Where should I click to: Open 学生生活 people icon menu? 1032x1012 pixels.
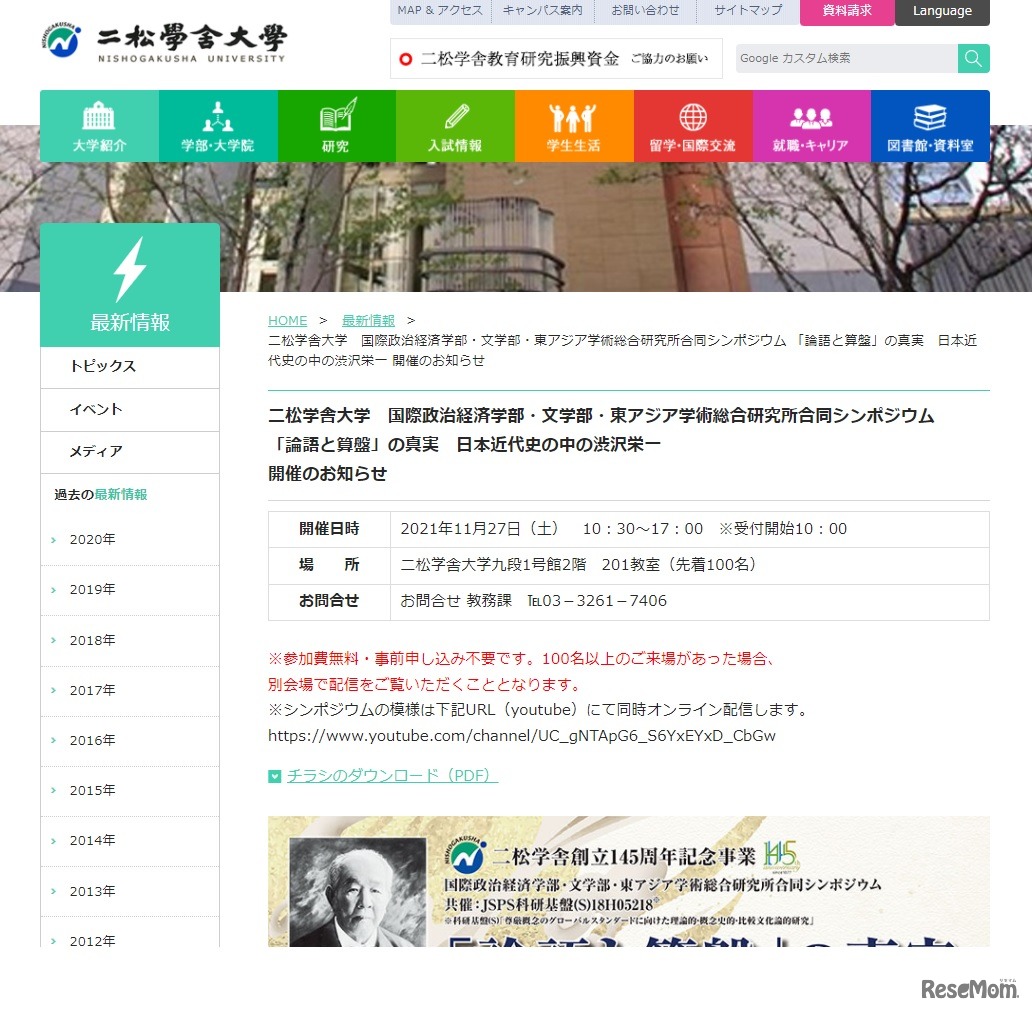[574, 126]
